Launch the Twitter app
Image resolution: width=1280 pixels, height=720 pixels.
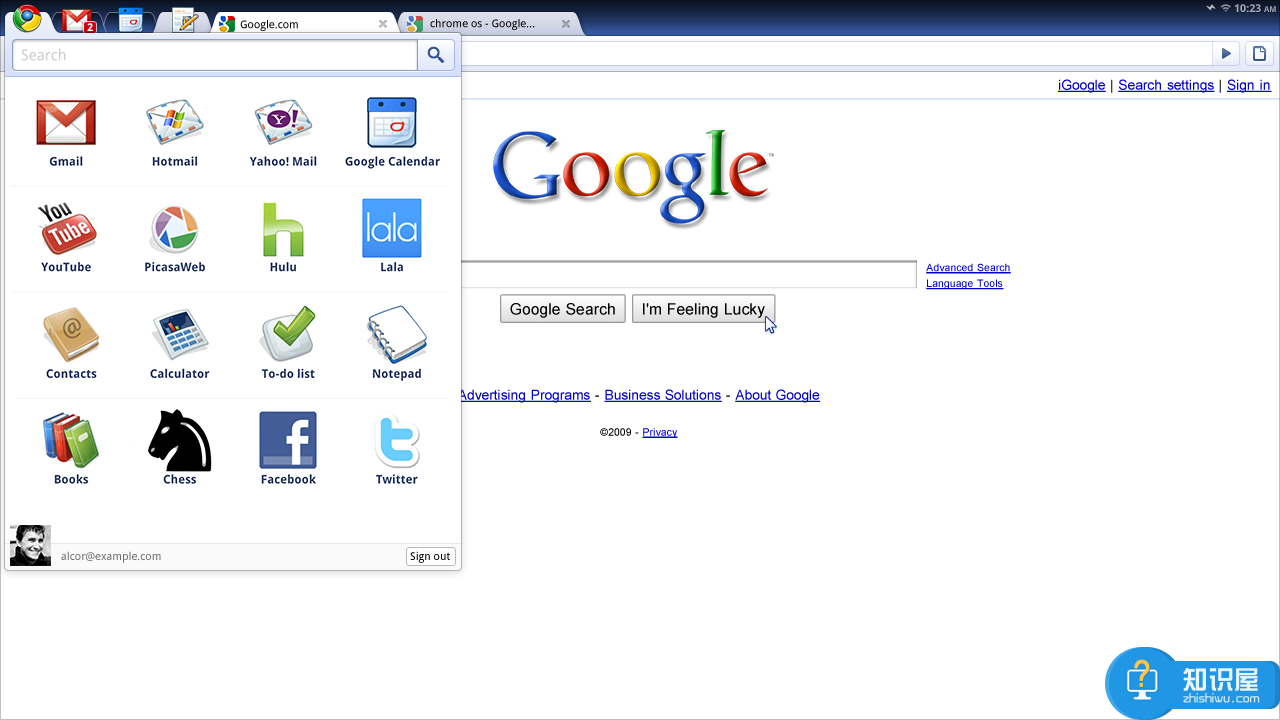tap(397, 441)
